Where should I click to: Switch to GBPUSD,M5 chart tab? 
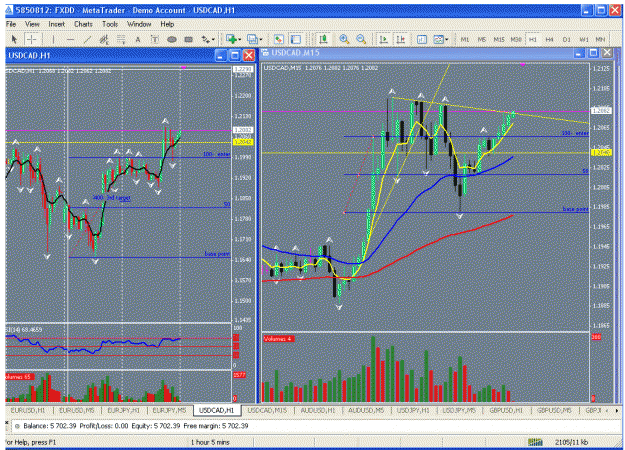[x=554, y=410]
